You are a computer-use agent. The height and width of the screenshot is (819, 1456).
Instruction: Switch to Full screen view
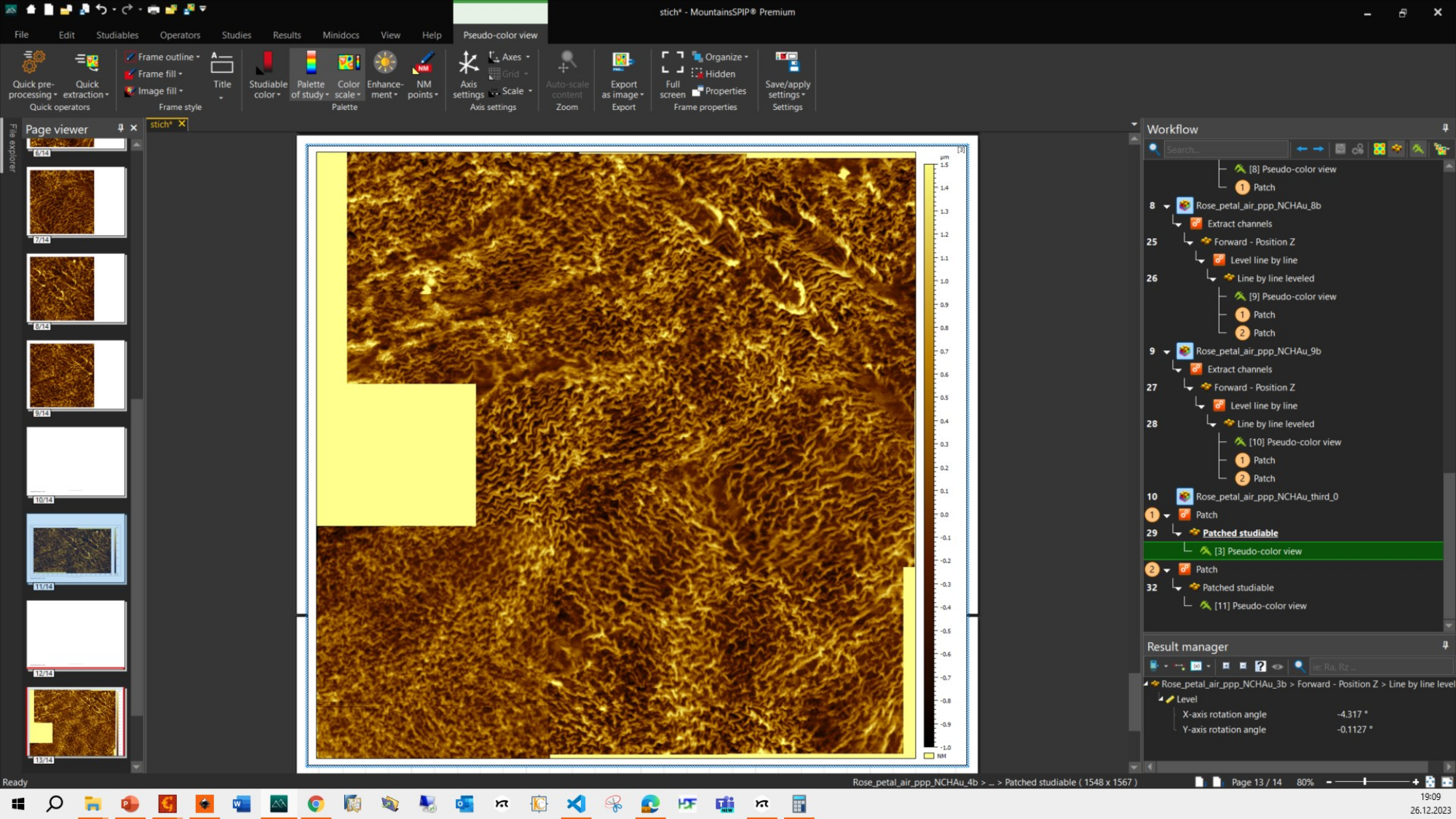coord(673,74)
